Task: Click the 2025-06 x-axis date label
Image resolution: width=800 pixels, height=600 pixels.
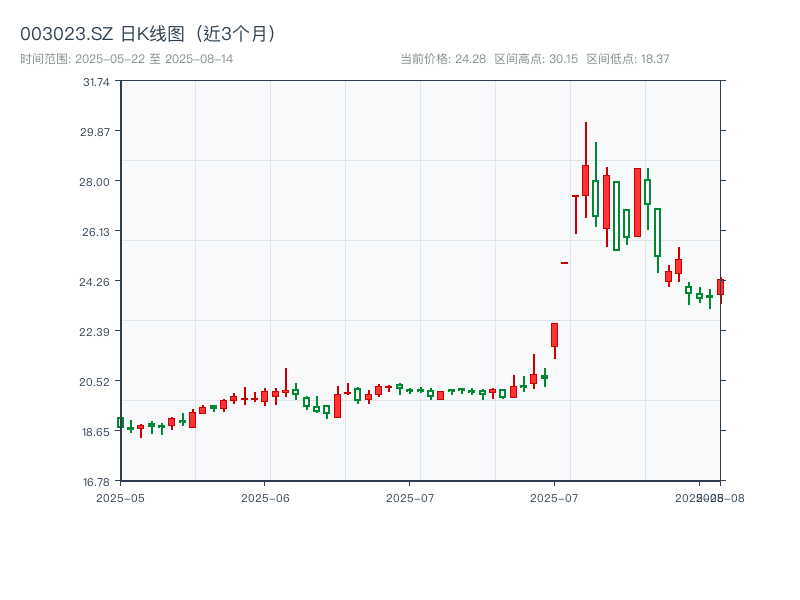Action: point(265,497)
